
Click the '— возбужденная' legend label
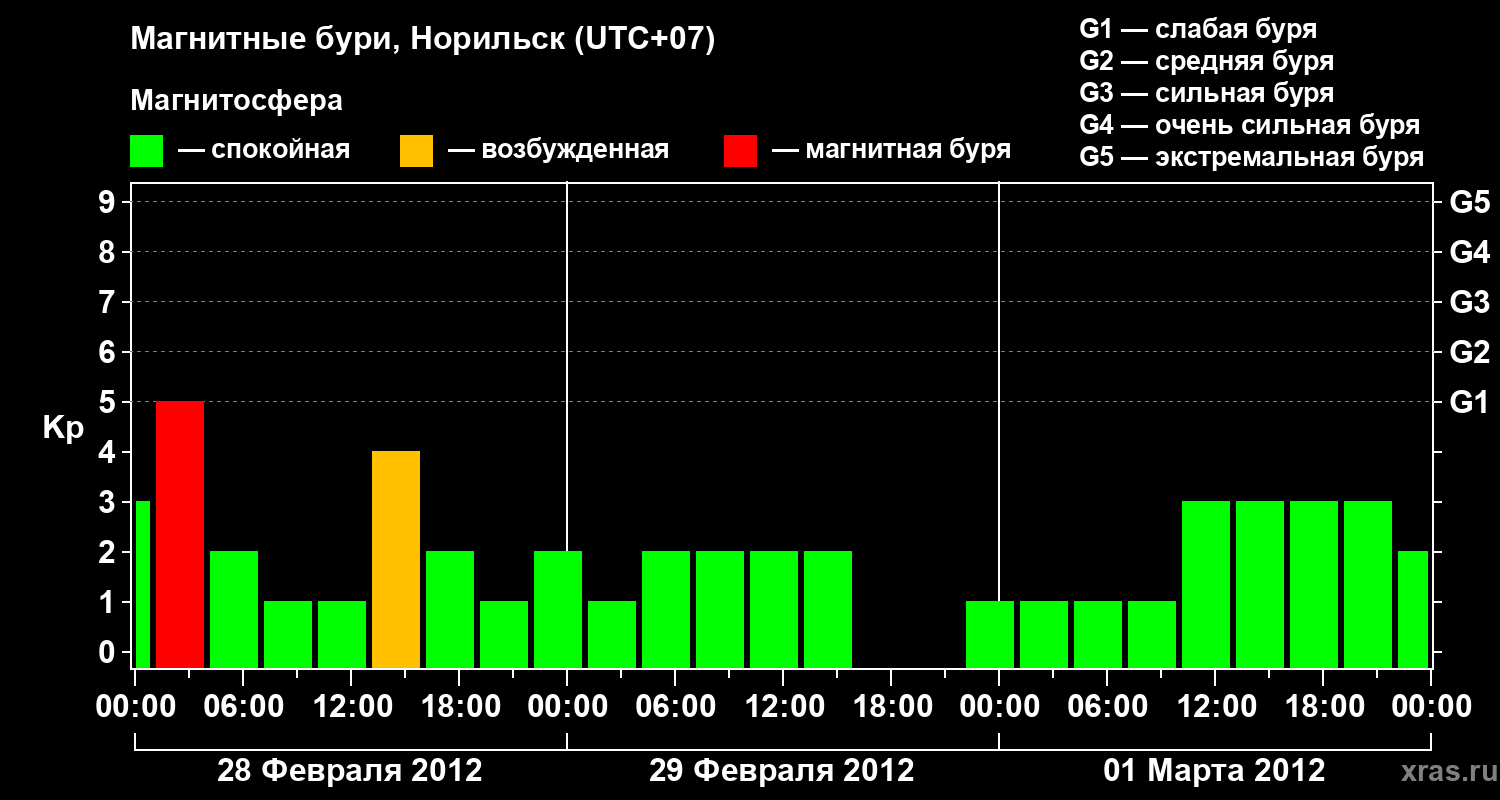[558, 150]
